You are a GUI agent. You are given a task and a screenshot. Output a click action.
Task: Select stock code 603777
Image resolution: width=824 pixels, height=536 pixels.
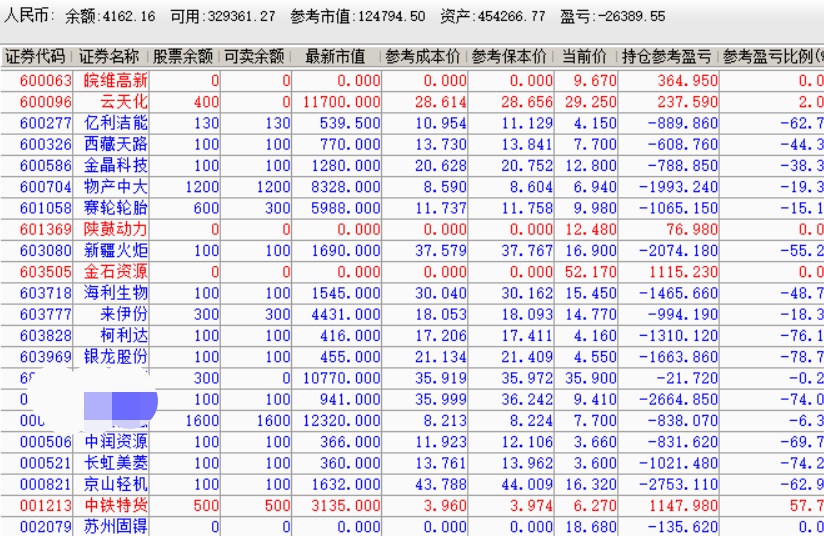pyautogui.click(x=46, y=314)
